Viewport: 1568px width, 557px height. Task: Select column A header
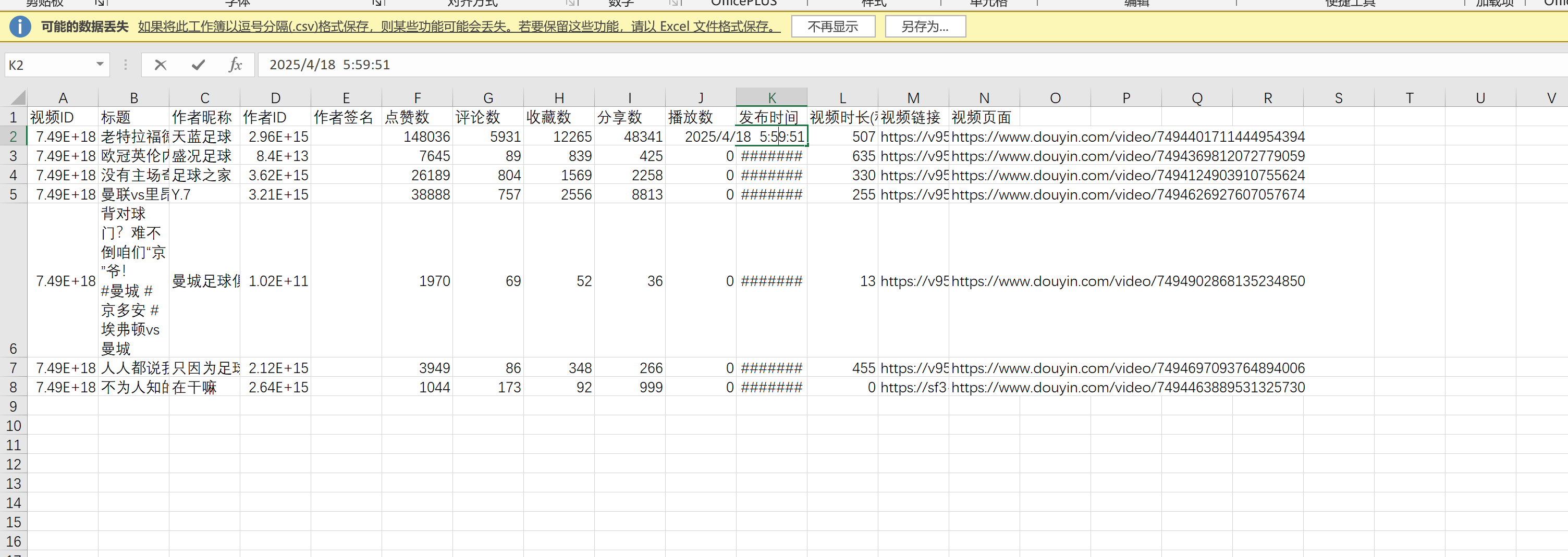[x=63, y=98]
